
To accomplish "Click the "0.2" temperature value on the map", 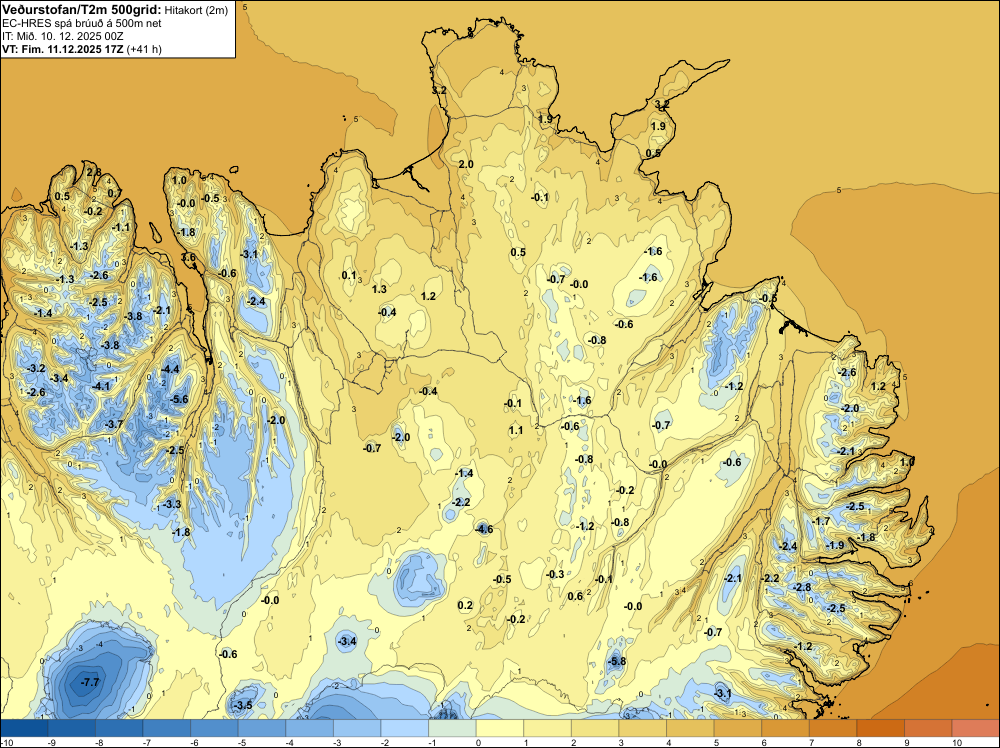I will (x=466, y=605).
